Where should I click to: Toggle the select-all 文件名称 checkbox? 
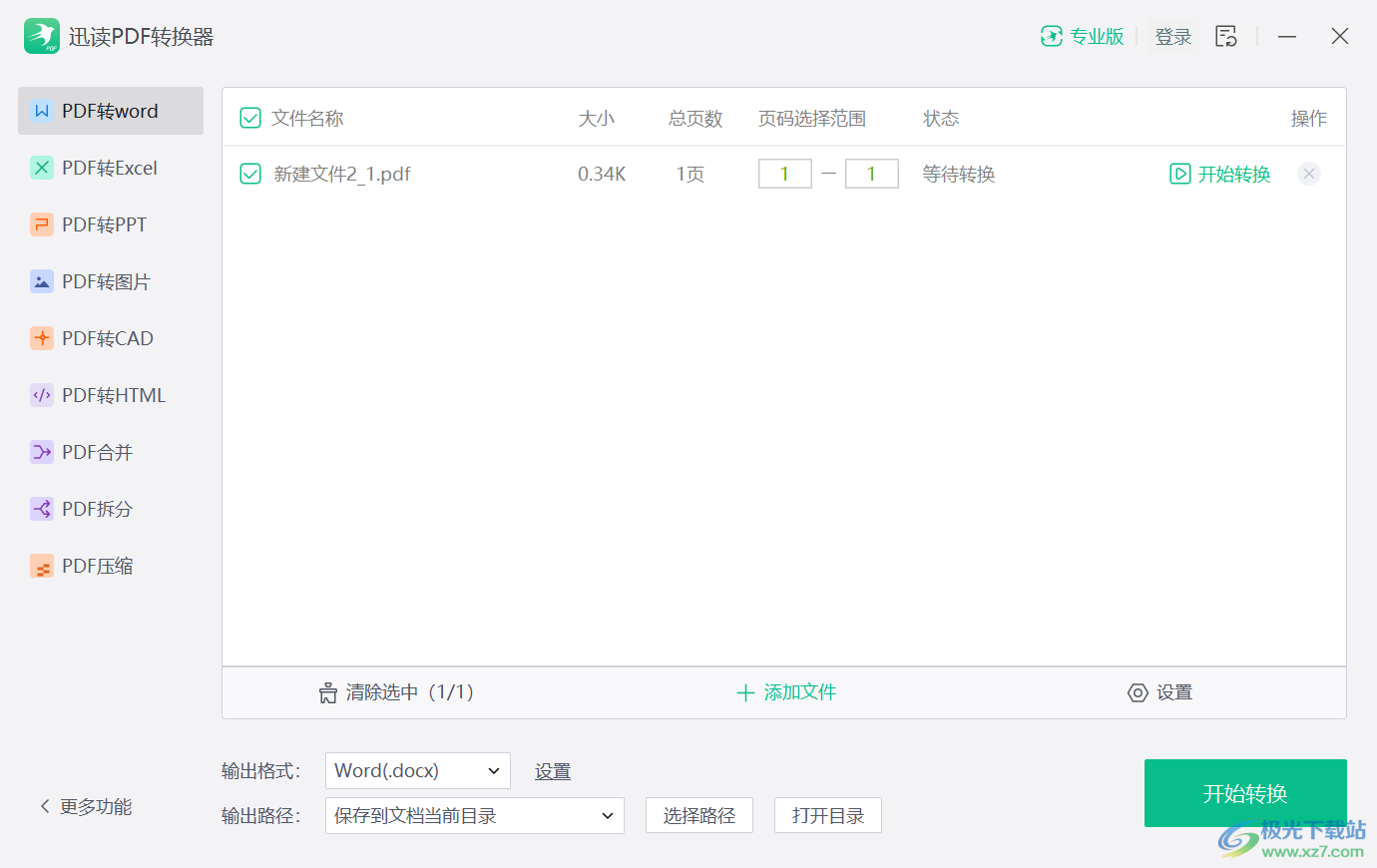(250, 119)
